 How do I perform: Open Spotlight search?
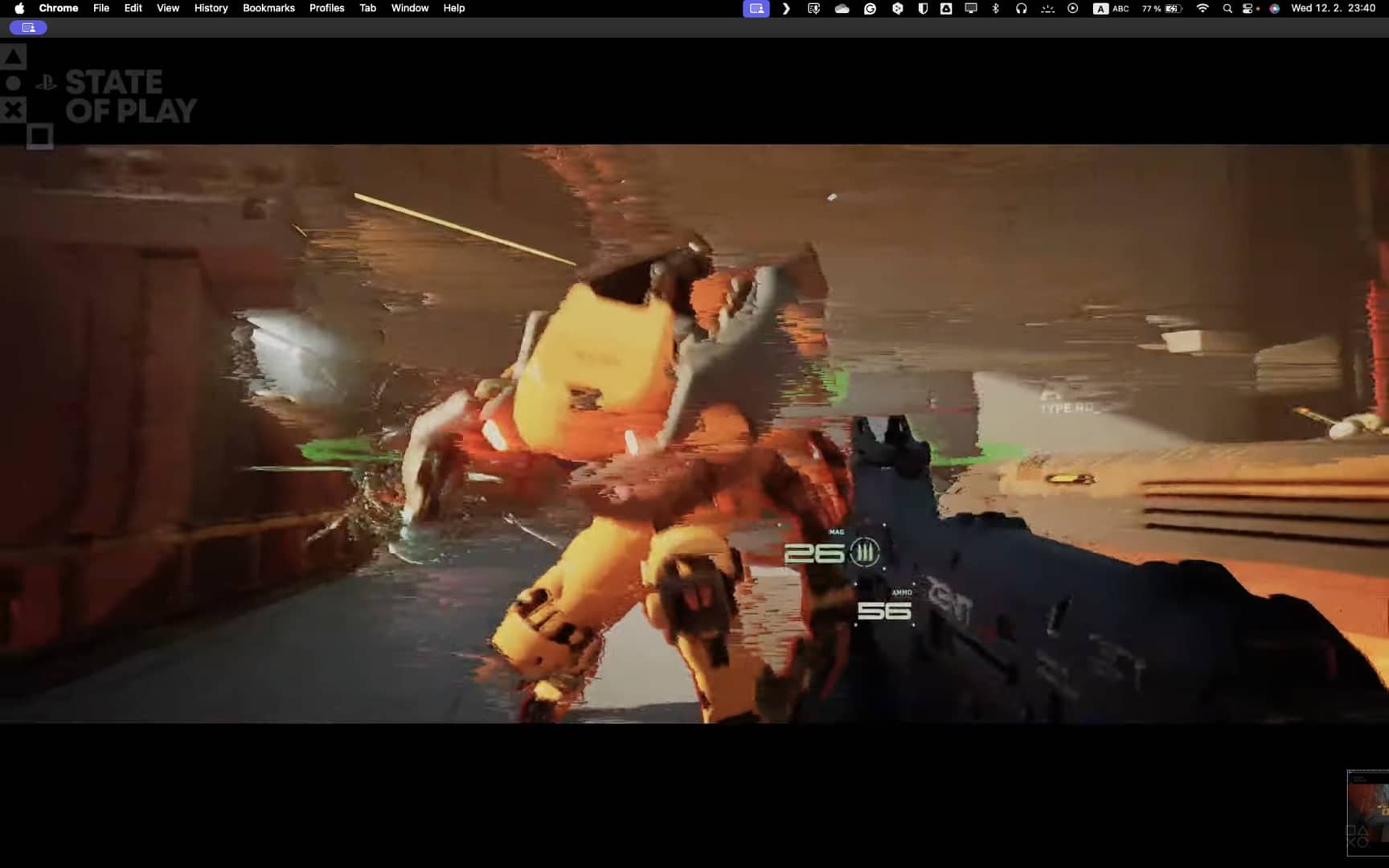(x=1227, y=9)
